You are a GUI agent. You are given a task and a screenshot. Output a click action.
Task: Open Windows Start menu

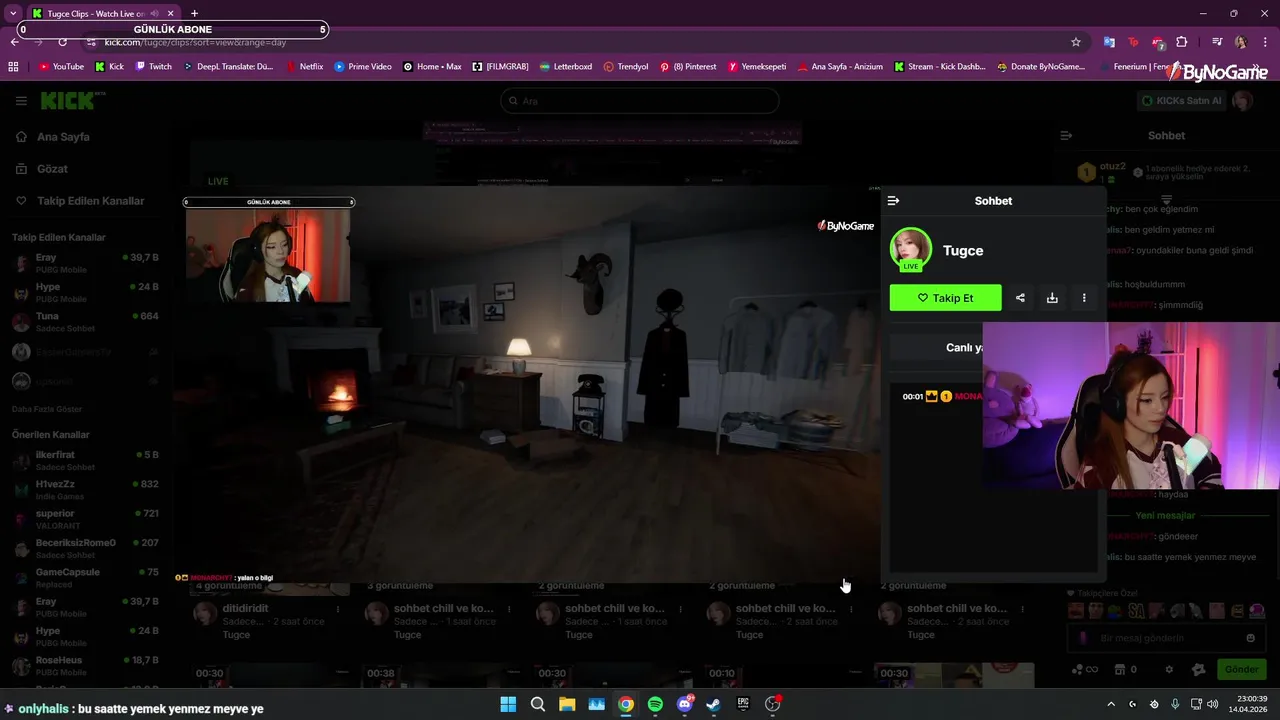508,704
